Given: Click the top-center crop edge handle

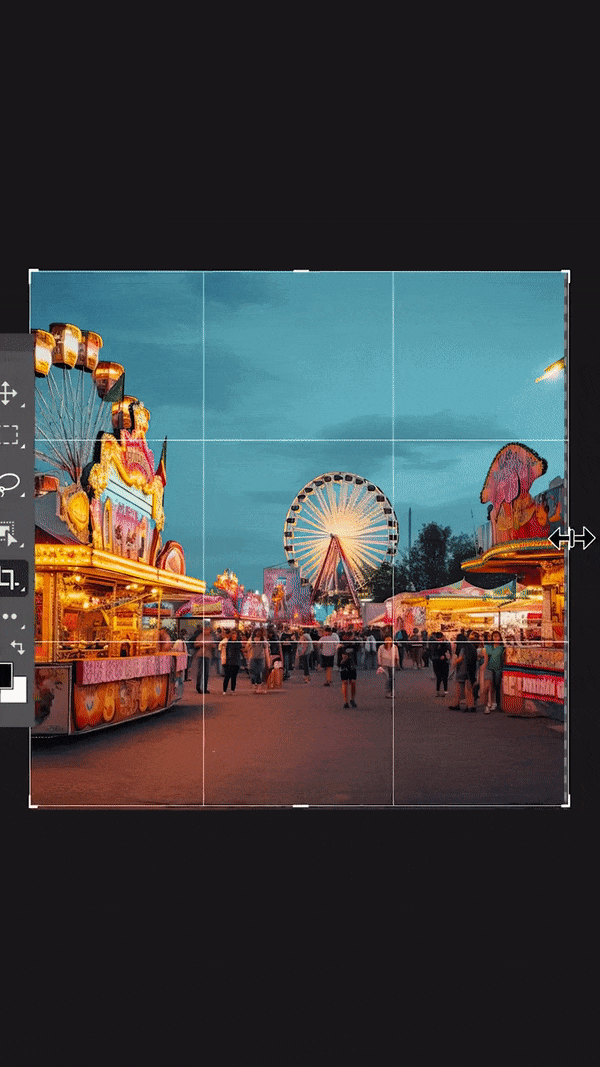Looking at the screenshot, I should point(300,271).
